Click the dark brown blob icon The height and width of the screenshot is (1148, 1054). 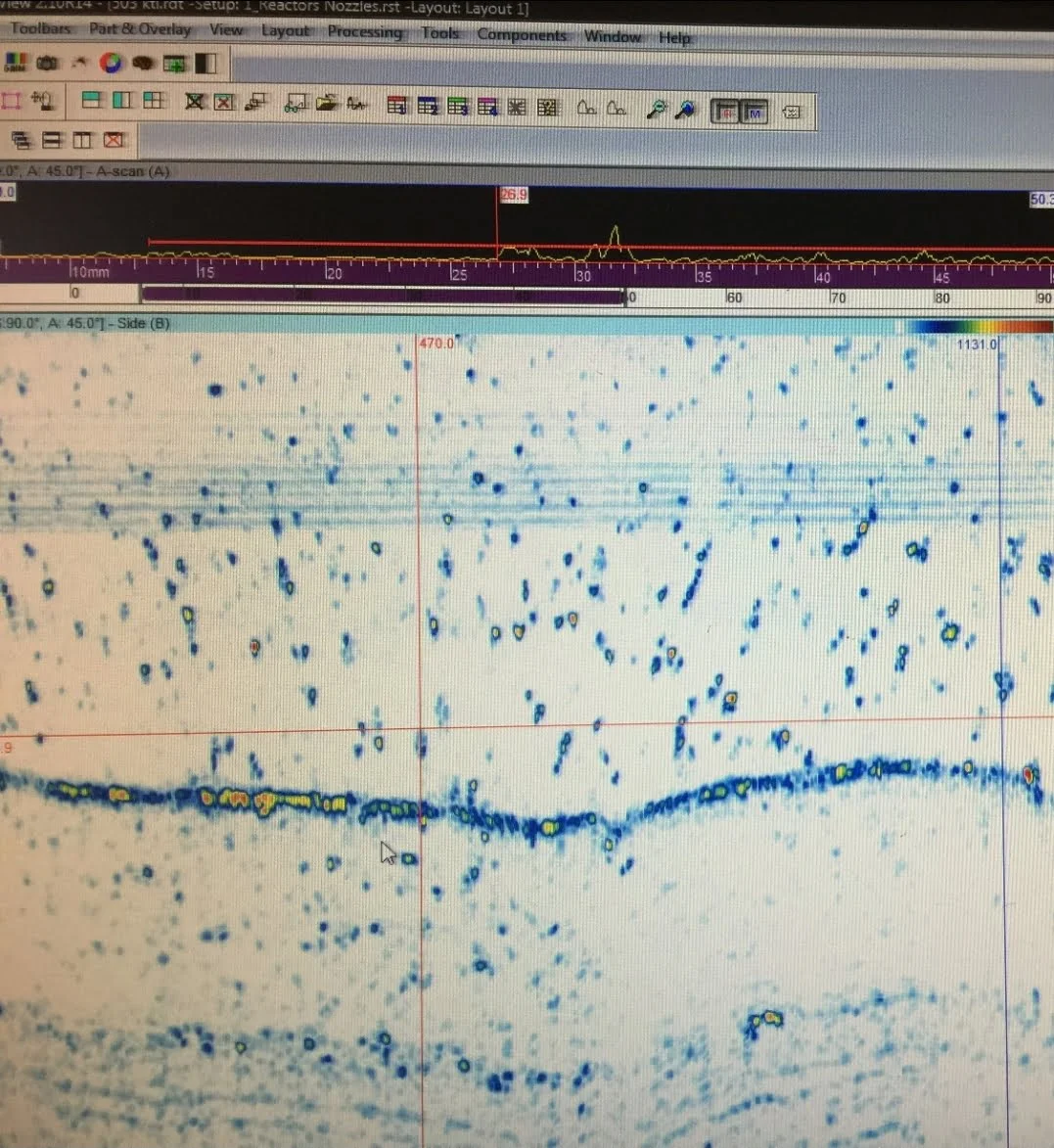143,64
